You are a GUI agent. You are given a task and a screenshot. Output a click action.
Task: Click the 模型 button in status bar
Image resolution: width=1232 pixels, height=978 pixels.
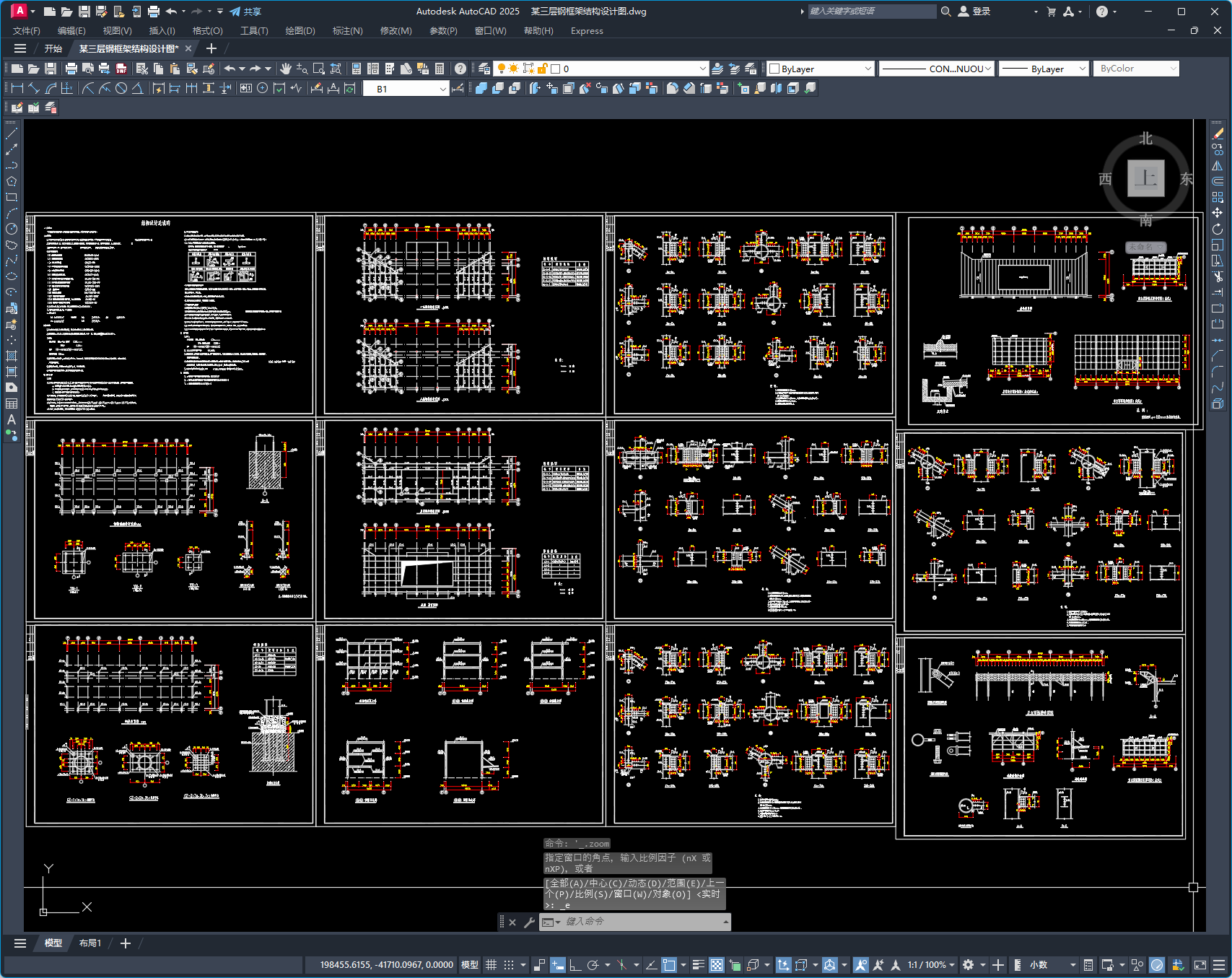[469, 964]
